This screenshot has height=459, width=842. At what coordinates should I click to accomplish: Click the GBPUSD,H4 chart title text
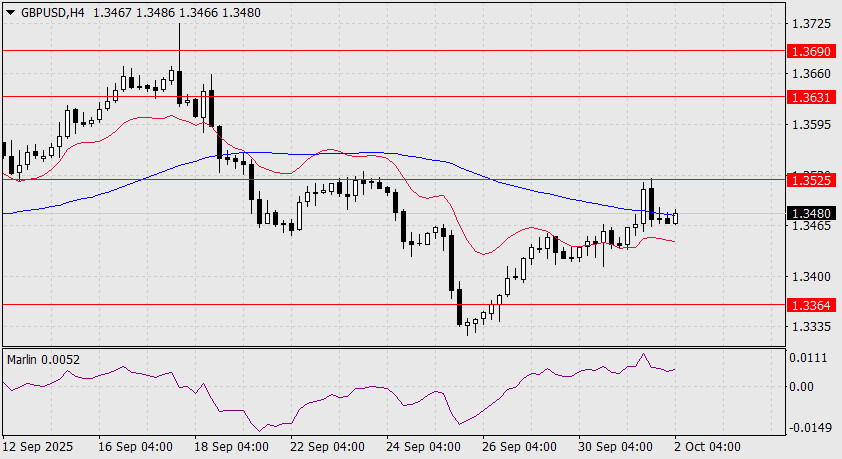(x=48, y=13)
